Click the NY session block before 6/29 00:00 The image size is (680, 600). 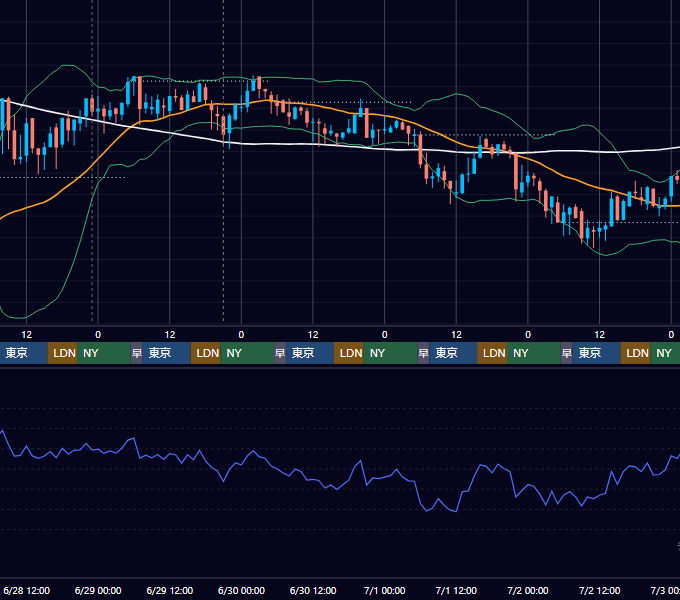(104, 353)
